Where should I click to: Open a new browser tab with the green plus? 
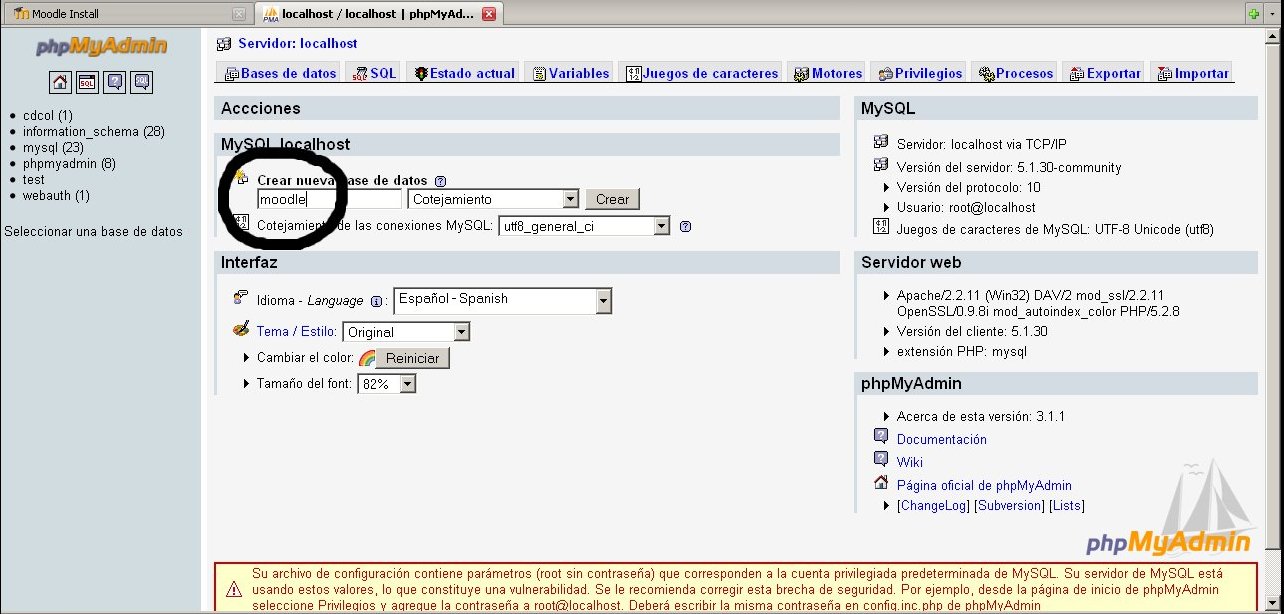click(1253, 14)
